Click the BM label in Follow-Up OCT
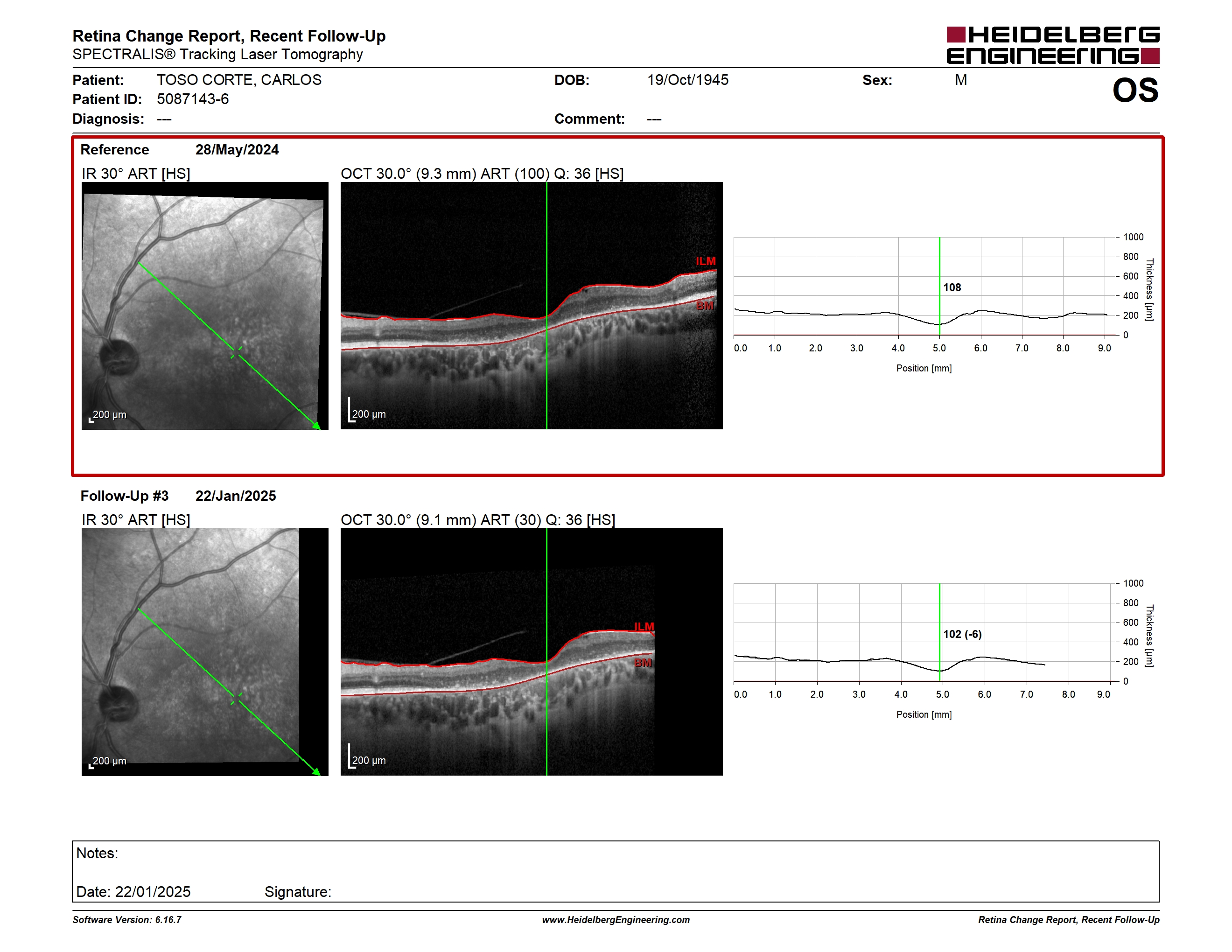The height and width of the screenshot is (952, 1232). pos(643,663)
